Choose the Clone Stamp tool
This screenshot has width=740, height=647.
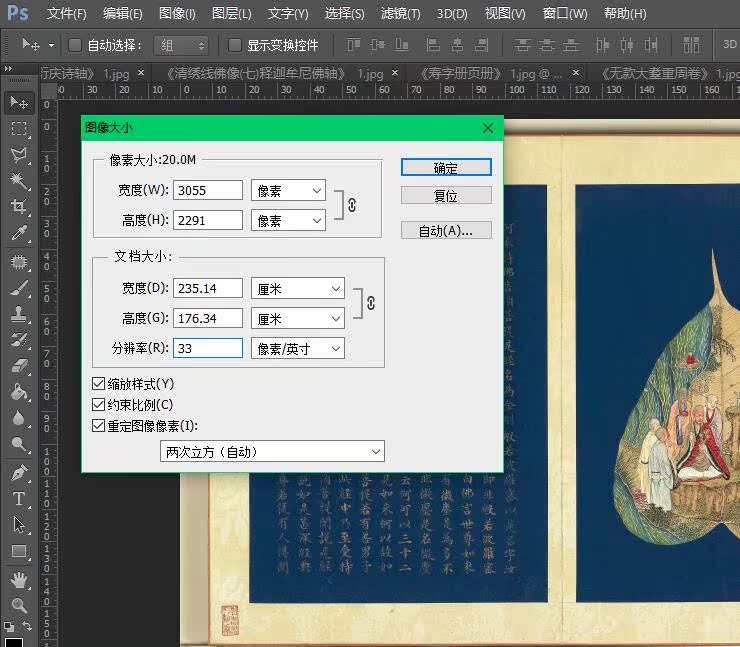click(x=19, y=313)
